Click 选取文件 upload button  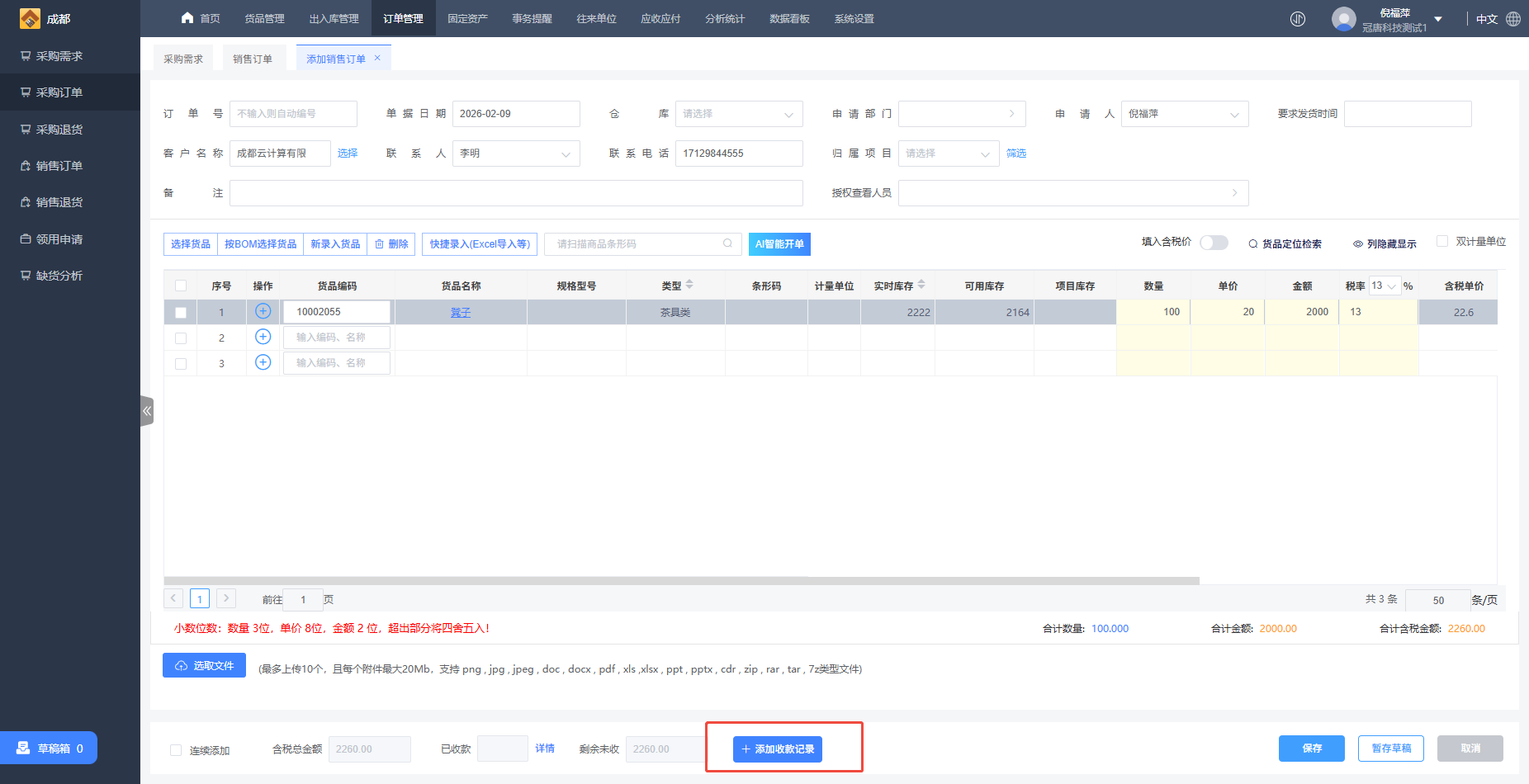tap(204, 665)
